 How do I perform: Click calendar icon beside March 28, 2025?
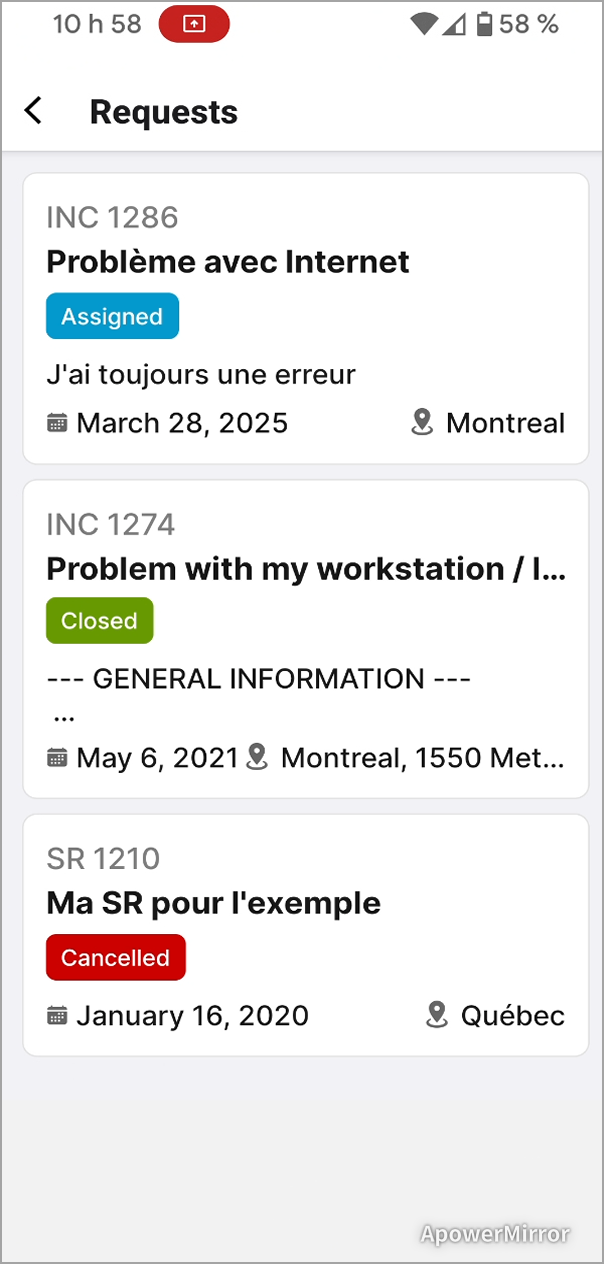pos(58,423)
